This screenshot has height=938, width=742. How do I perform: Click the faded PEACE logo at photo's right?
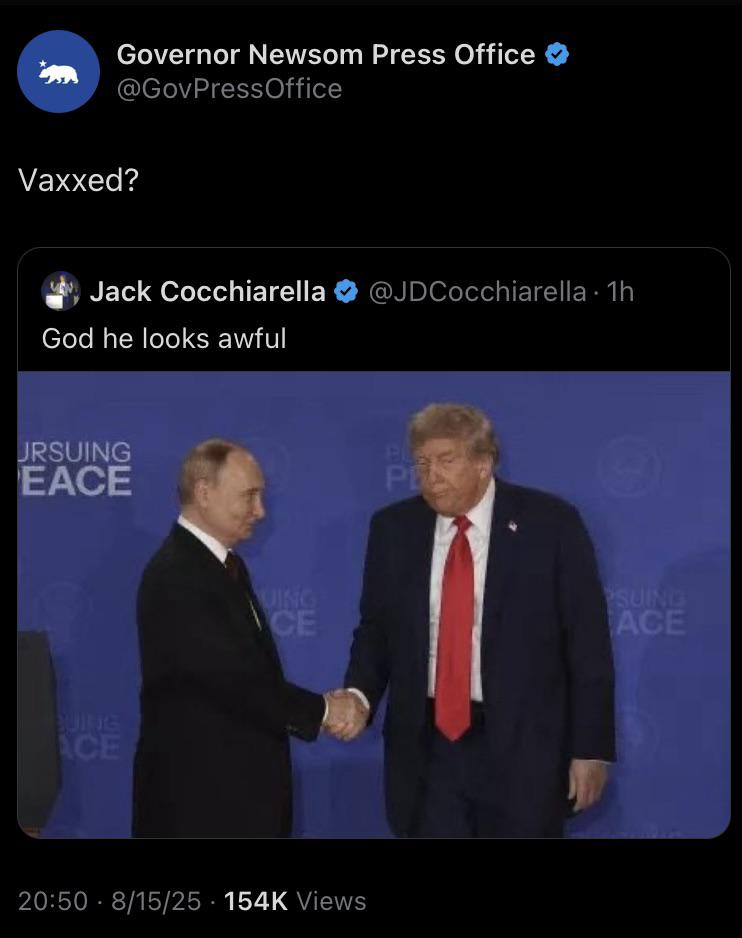[646, 614]
